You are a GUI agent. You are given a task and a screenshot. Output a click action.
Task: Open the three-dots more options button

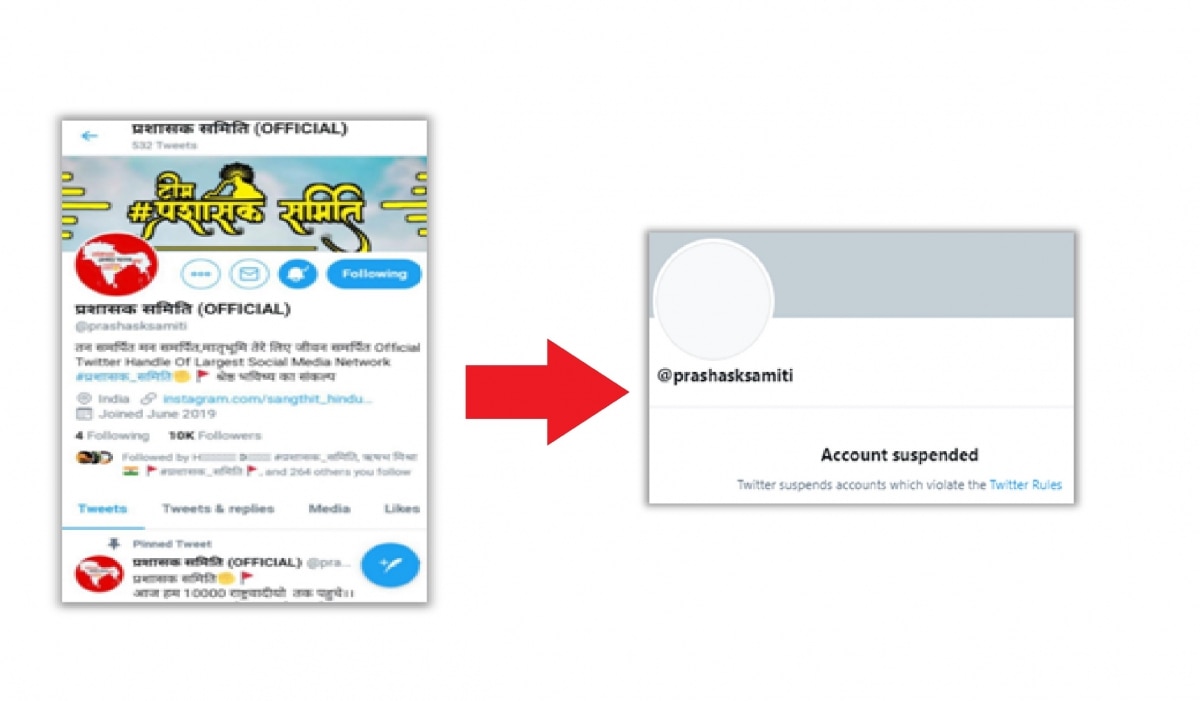(200, 273)
